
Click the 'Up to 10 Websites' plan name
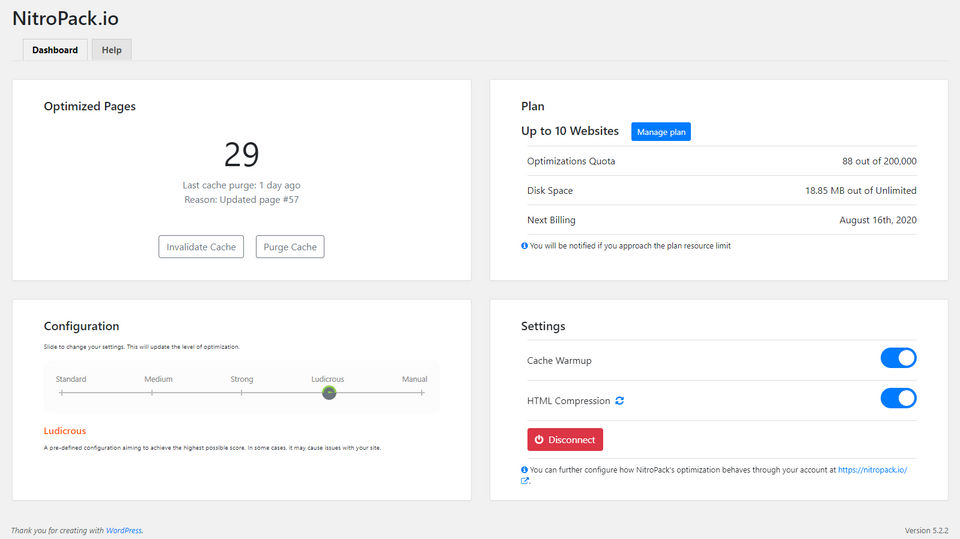(570, 131)
